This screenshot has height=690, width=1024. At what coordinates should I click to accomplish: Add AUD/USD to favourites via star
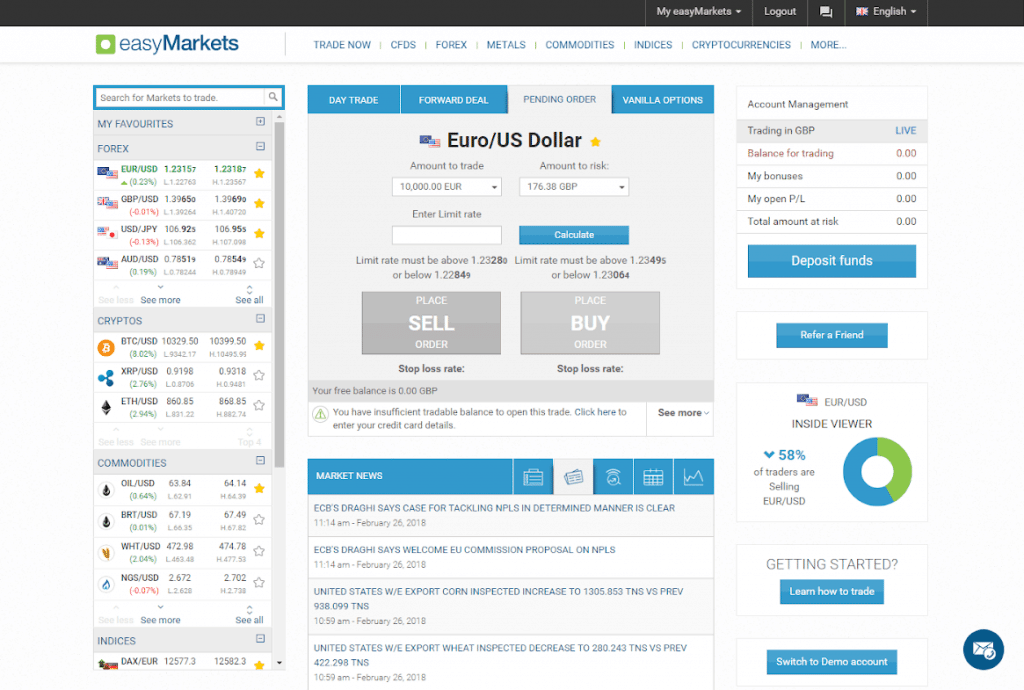(x=259, y=264)
